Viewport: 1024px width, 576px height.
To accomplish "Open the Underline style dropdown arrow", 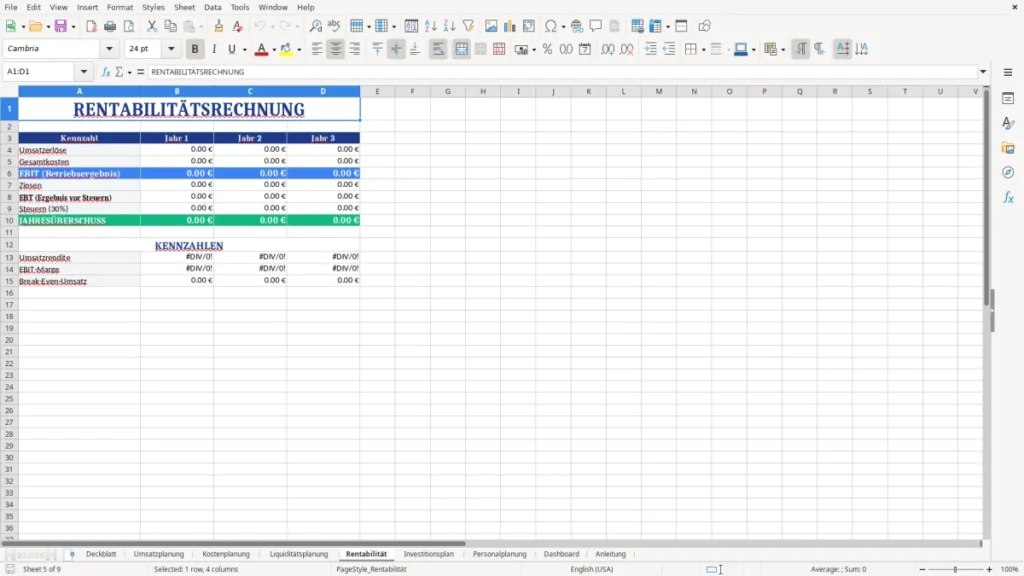I will pyautogui.click(x=244, y=50).
